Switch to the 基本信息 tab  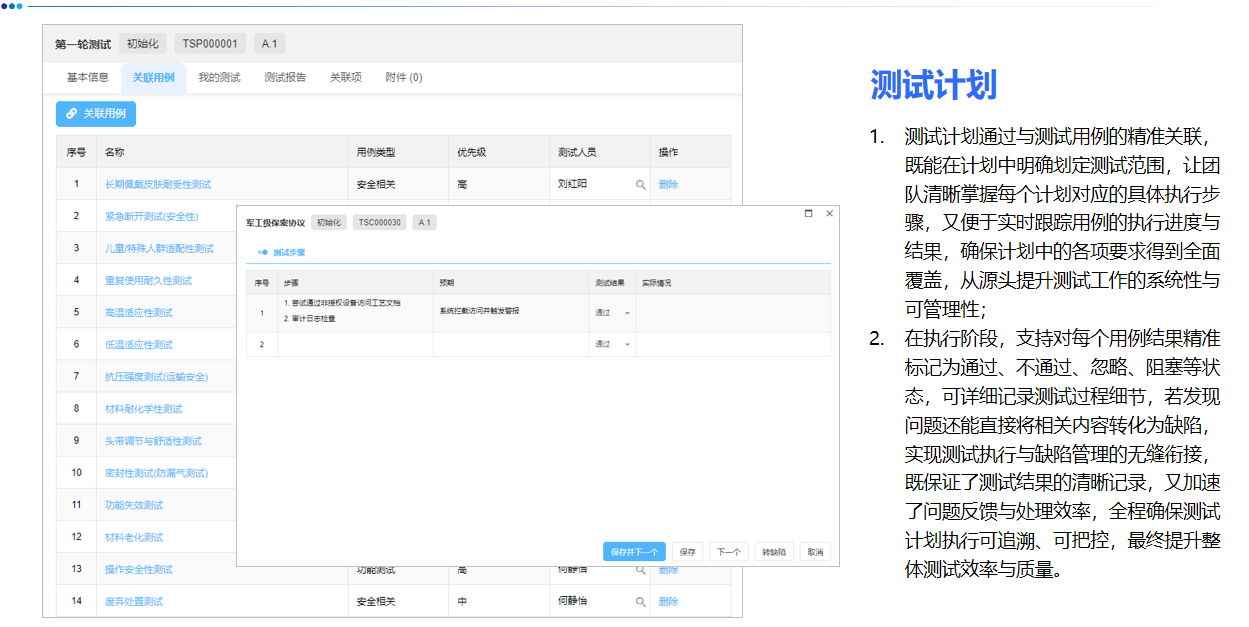[88, 76]
